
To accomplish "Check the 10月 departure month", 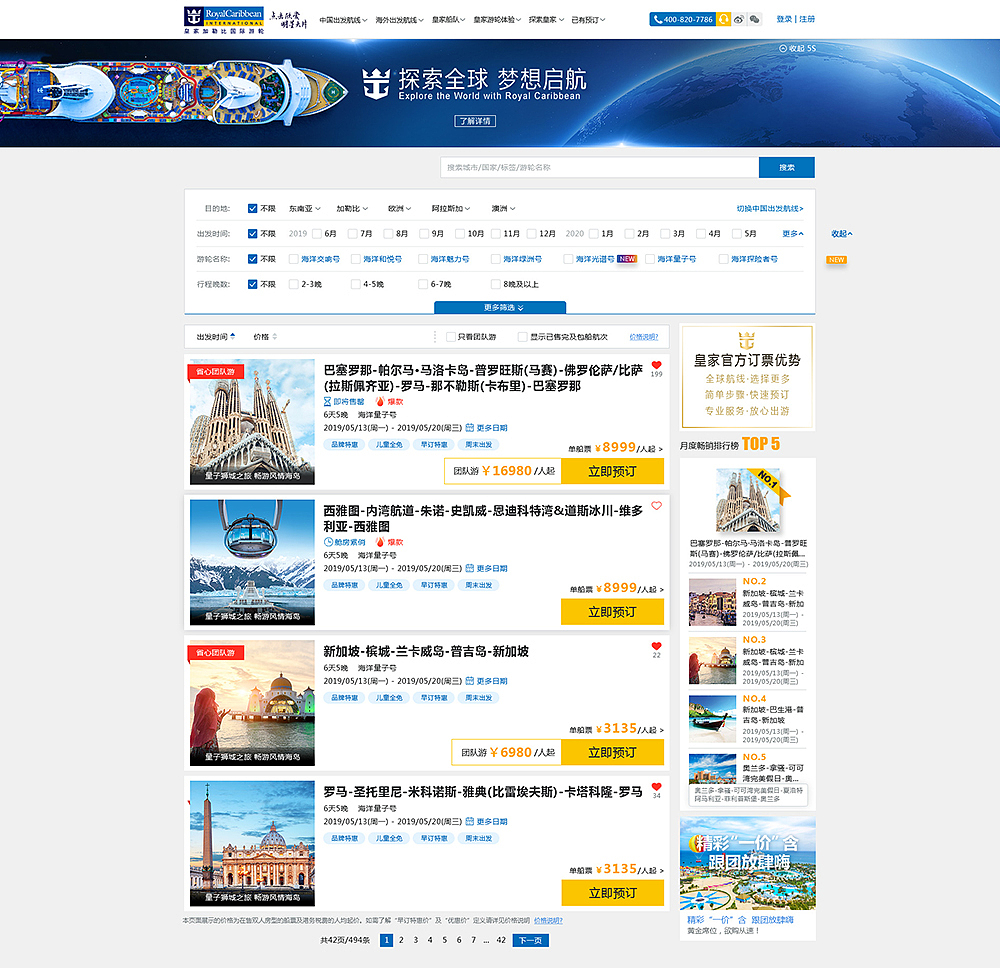I will click(x=460, y=234).
